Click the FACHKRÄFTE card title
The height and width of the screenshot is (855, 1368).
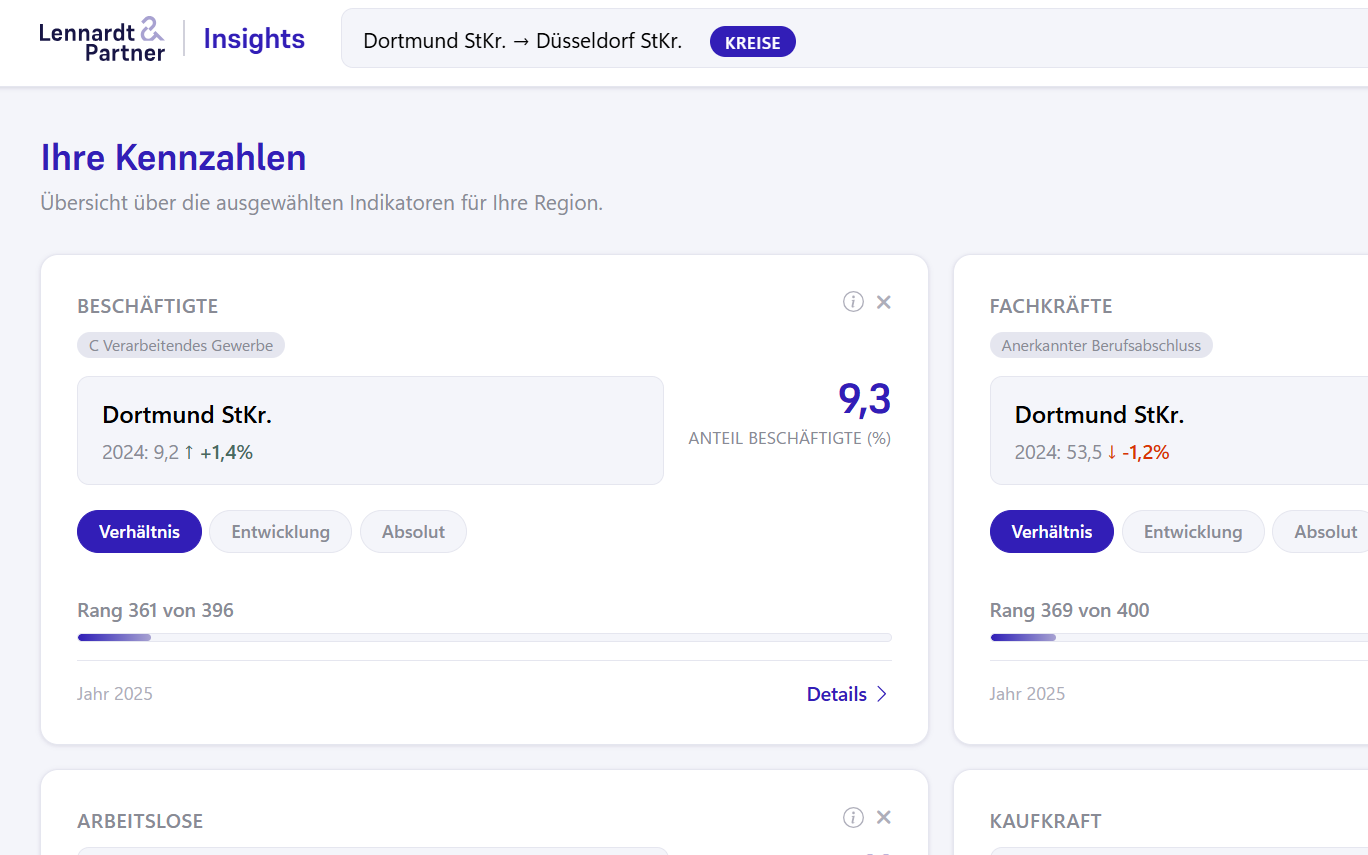[x=1051, y=306]
